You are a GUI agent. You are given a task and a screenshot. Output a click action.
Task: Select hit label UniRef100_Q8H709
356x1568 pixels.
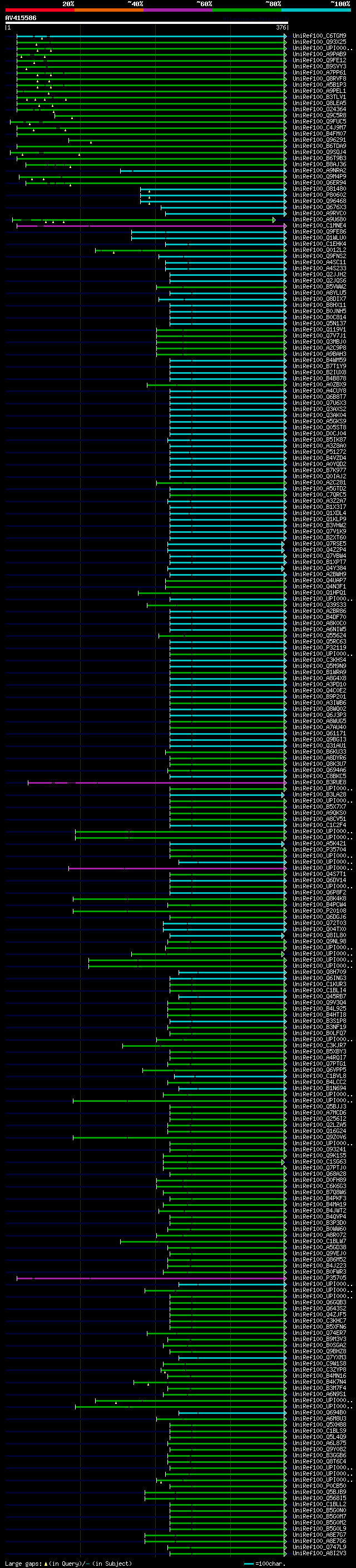pyautogui.click(x=319, y=972)
